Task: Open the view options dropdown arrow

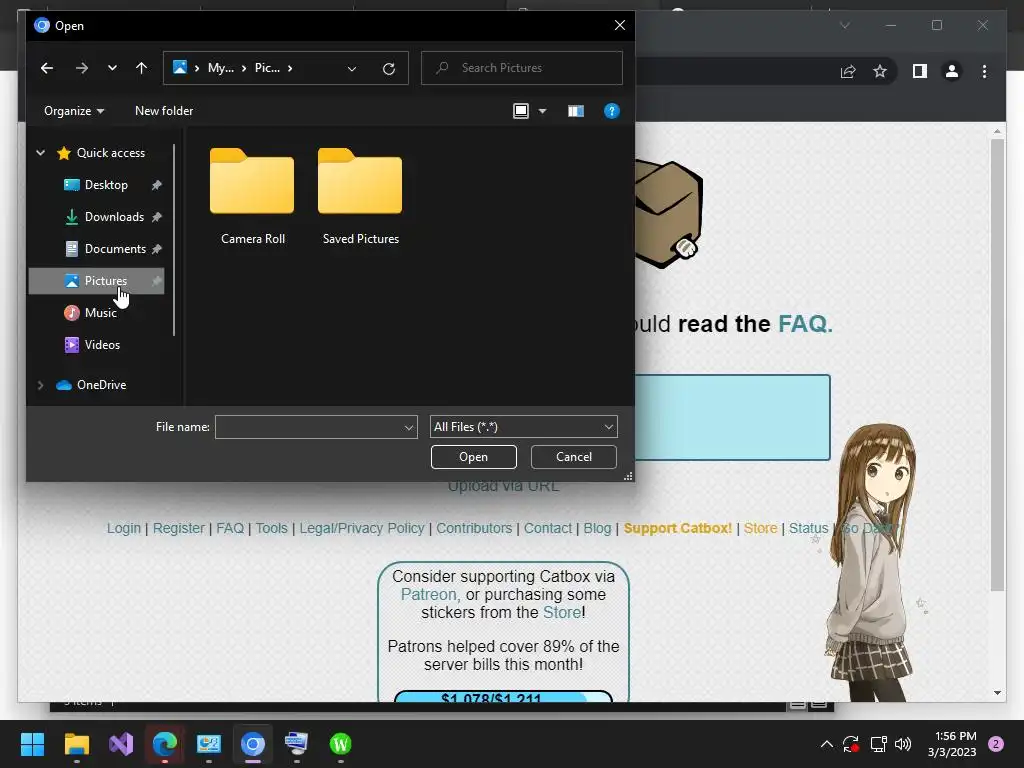Action: (542, 111)
